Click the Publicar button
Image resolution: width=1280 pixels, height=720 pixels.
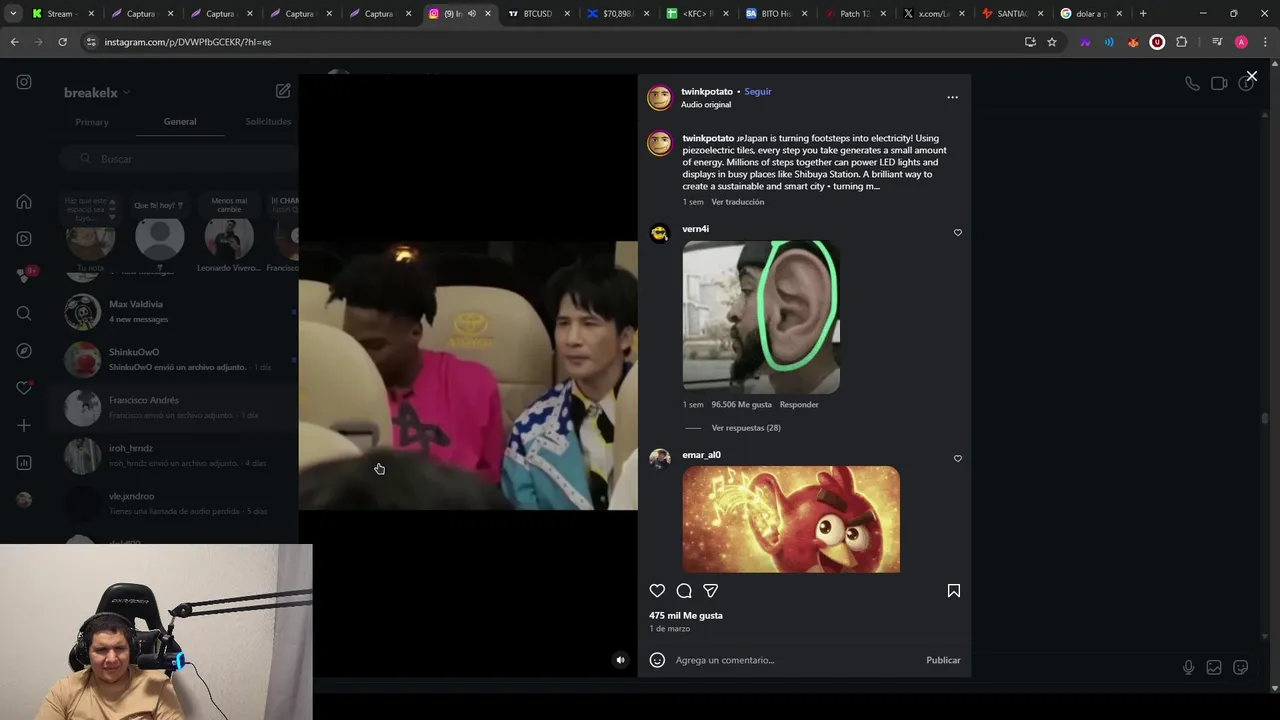click(943, 660)
